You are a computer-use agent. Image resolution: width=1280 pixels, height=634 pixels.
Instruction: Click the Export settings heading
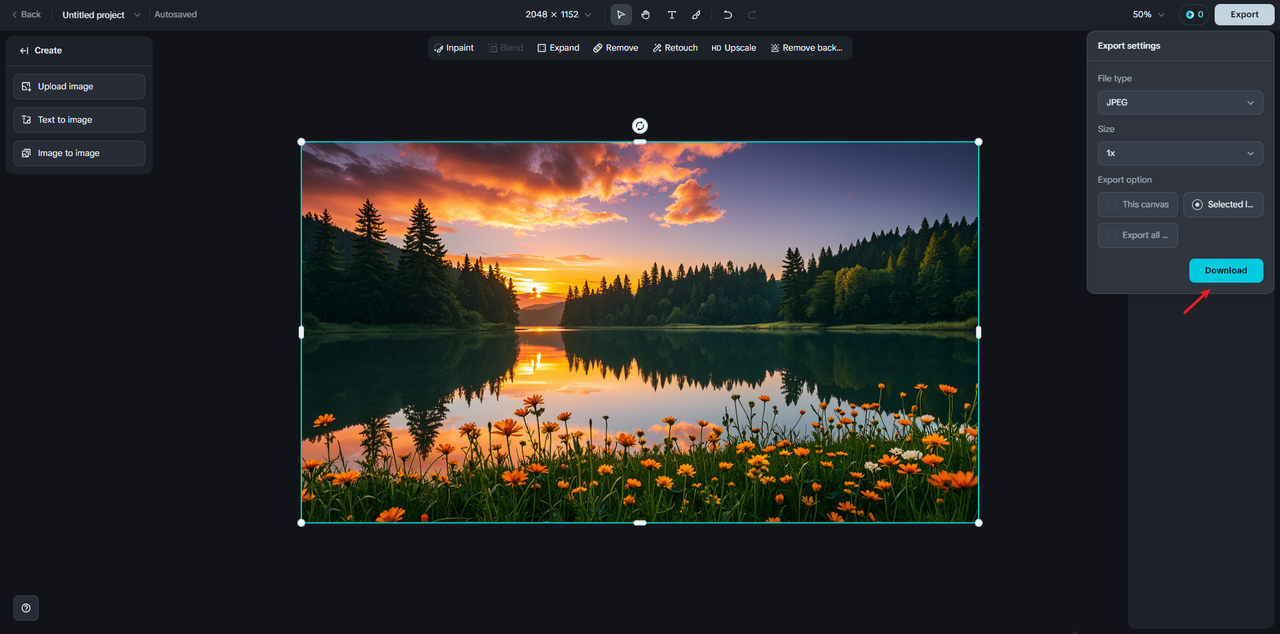click(1129, 46)
